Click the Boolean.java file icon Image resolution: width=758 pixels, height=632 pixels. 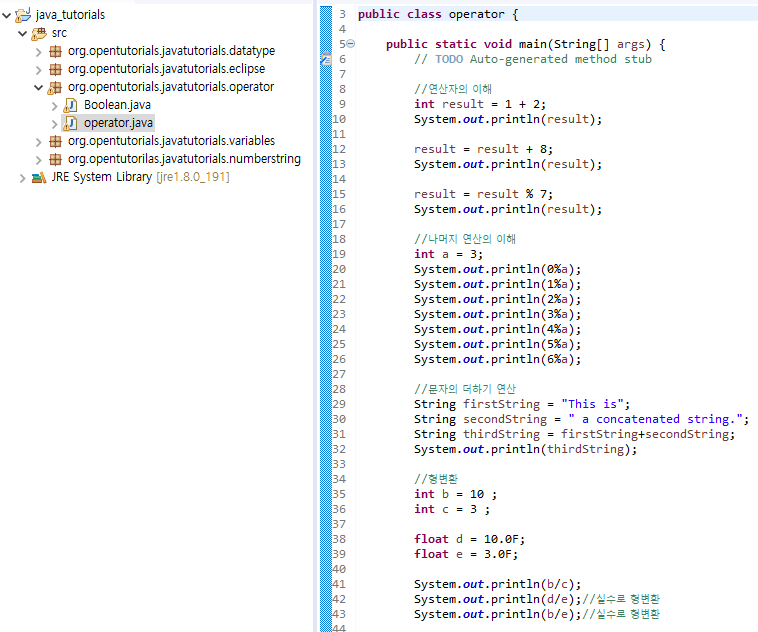[x=71, y=105]
